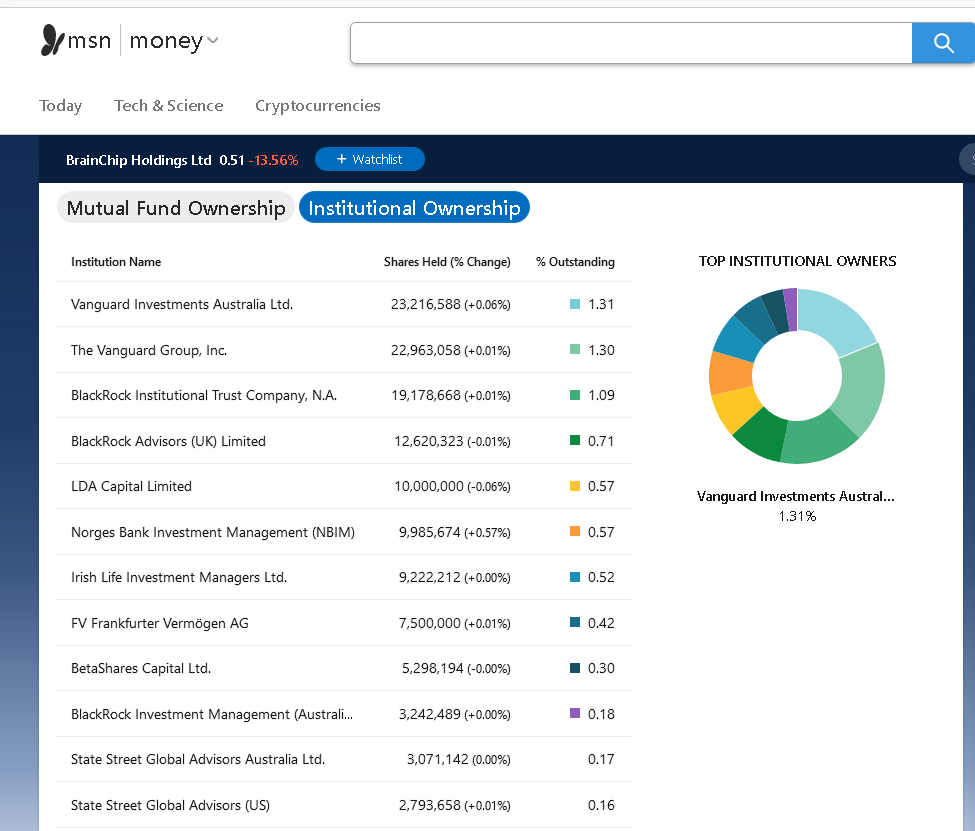Screen dimensions: 975x831
Task: Expand the money section dropdown chevron
Action: [212, 41]
